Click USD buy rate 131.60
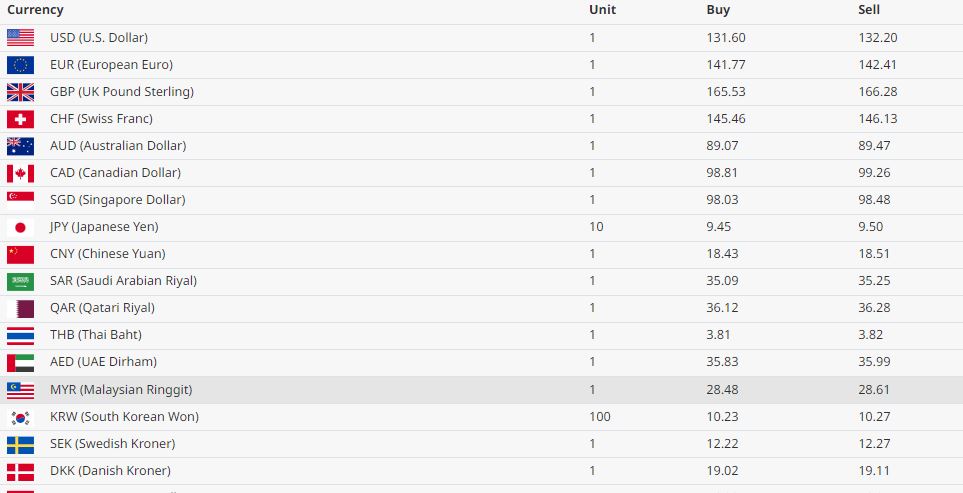Image resolution: width=963 pixels, height=493 pixels. (725, 38)
